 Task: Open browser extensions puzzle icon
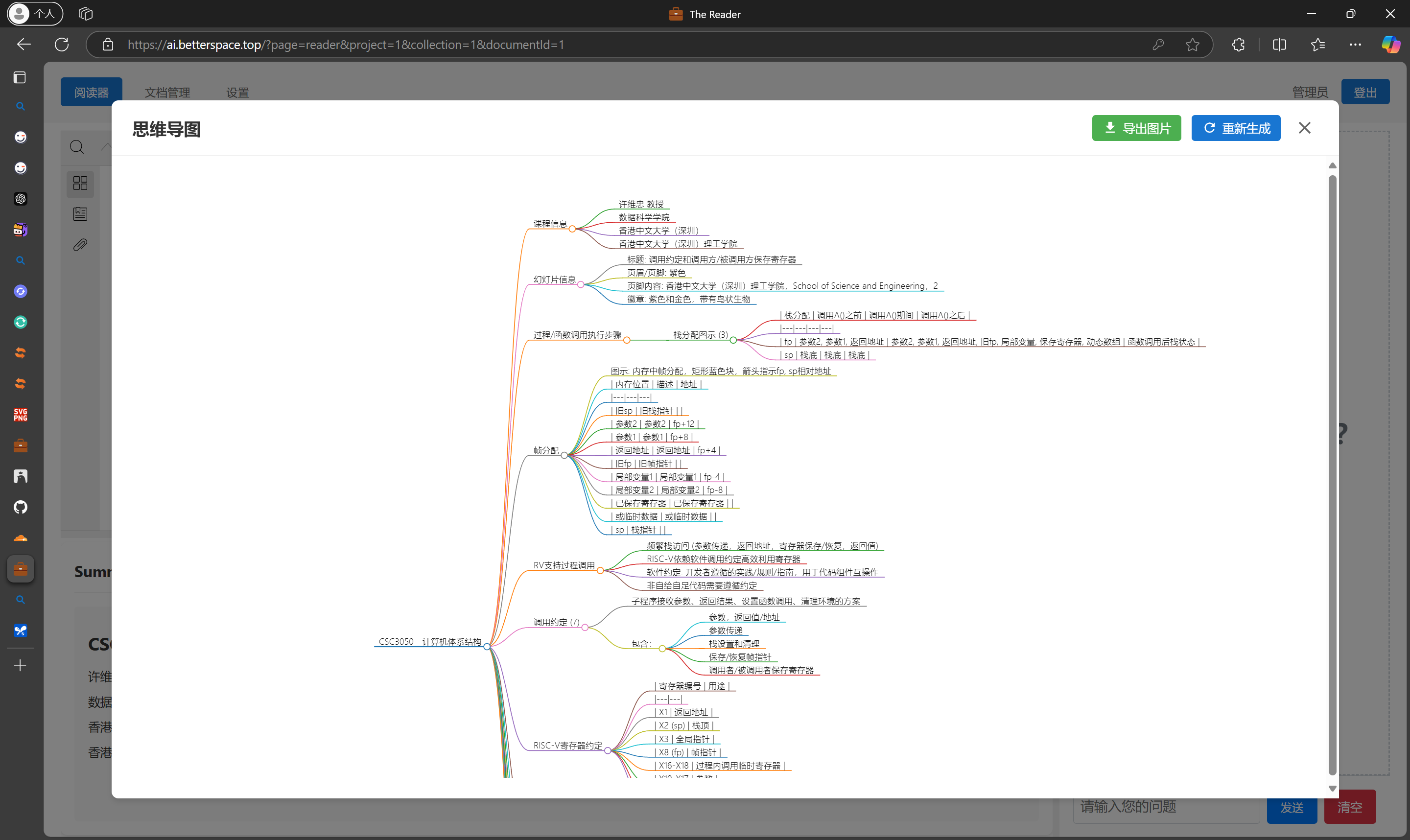pos(1238,44)
